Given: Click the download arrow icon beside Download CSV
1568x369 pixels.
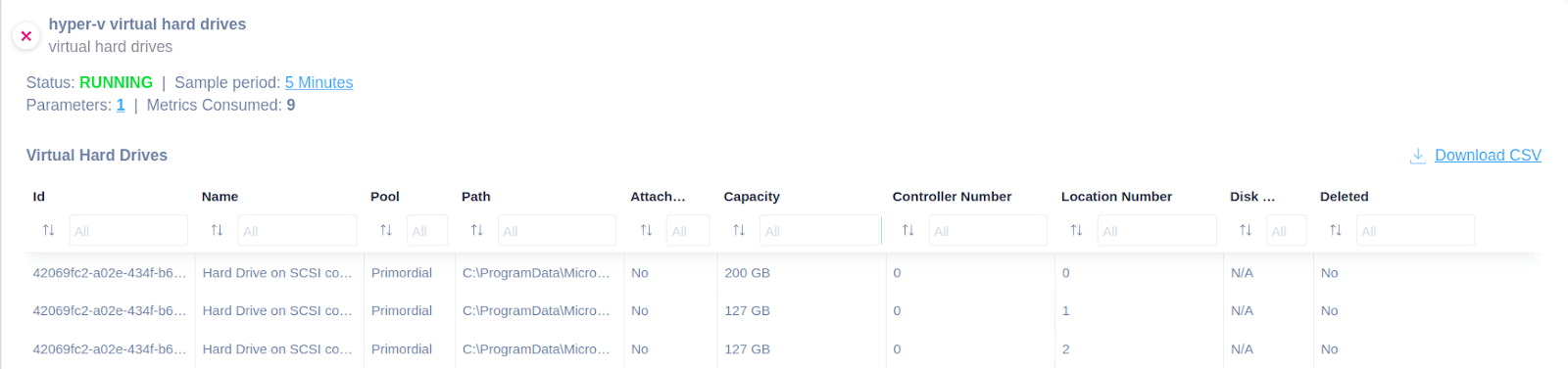Looking at the screenshot, I should (x=1417, y=156).
